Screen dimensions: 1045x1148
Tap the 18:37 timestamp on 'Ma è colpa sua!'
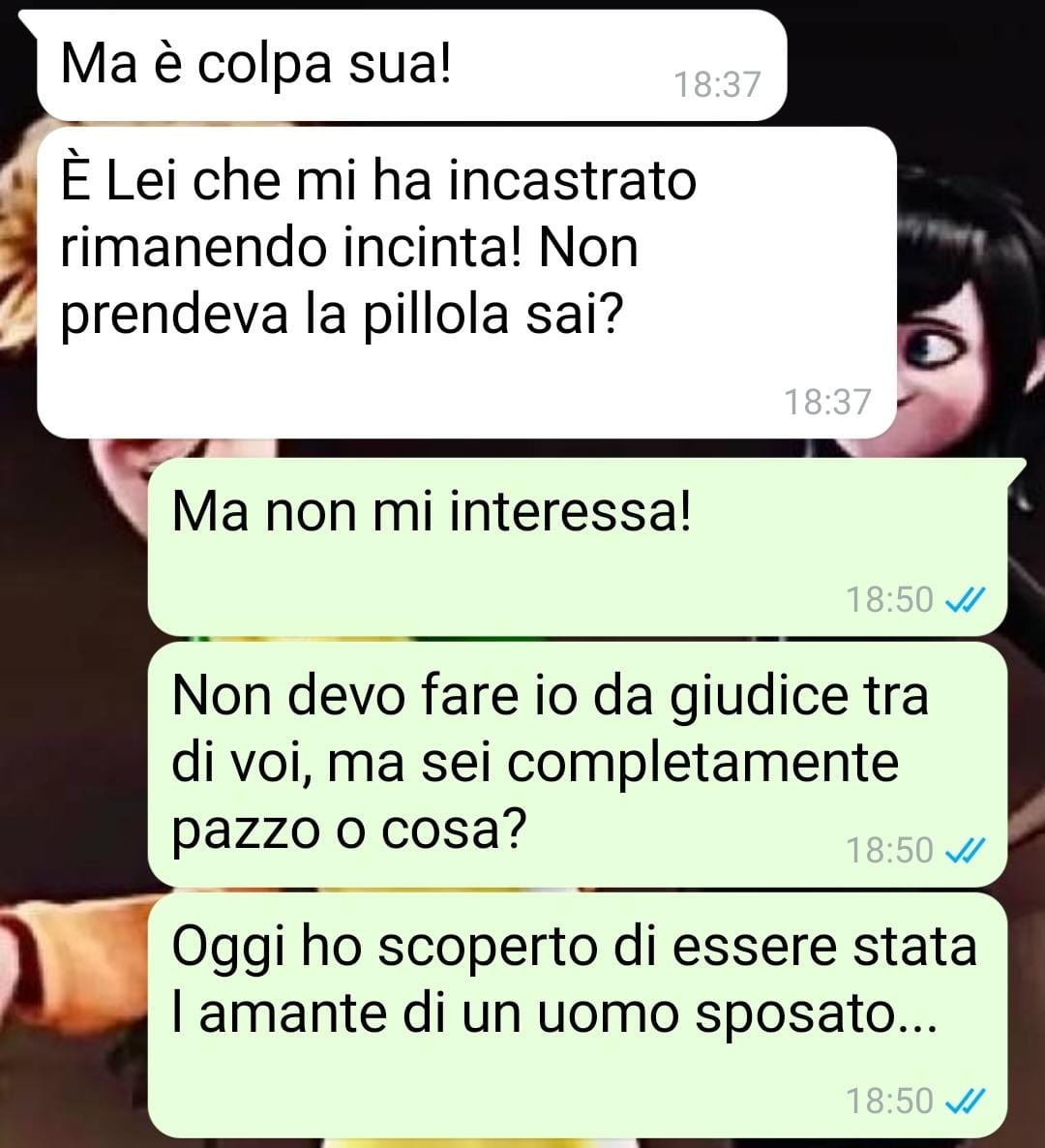pyautogui.click(x=717, y=85)
